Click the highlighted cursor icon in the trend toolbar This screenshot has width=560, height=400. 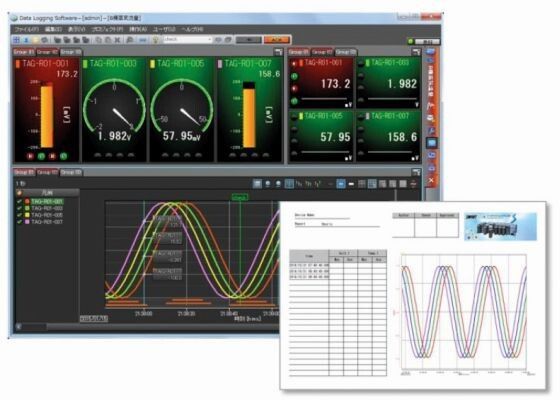(x=289, y=184)
